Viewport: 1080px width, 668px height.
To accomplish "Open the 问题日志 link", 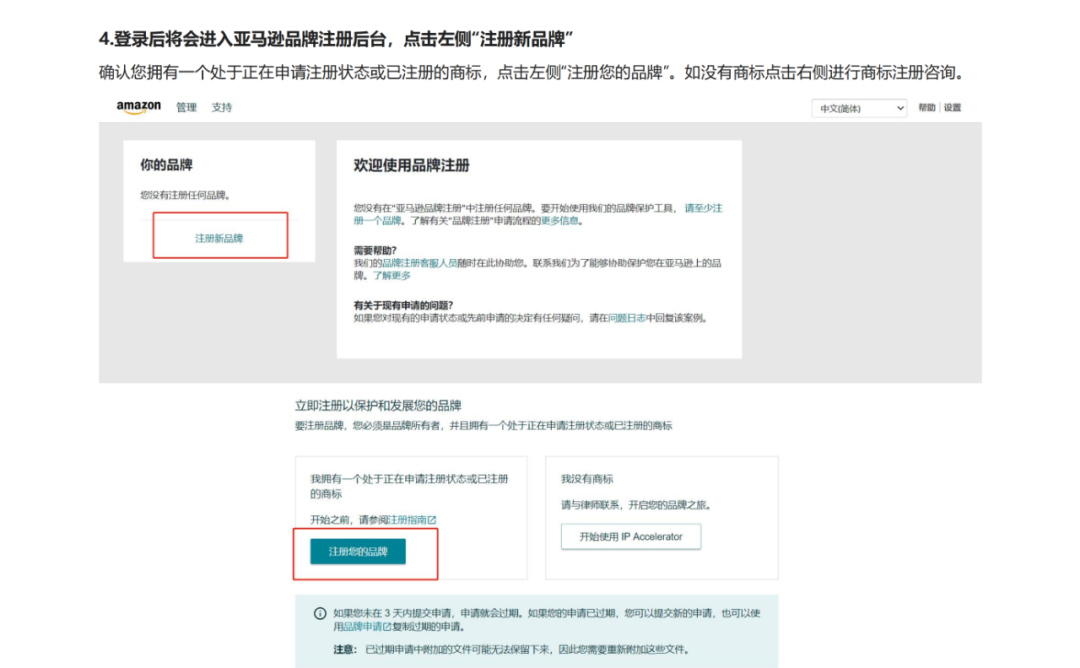I will [x=627, y=318].
